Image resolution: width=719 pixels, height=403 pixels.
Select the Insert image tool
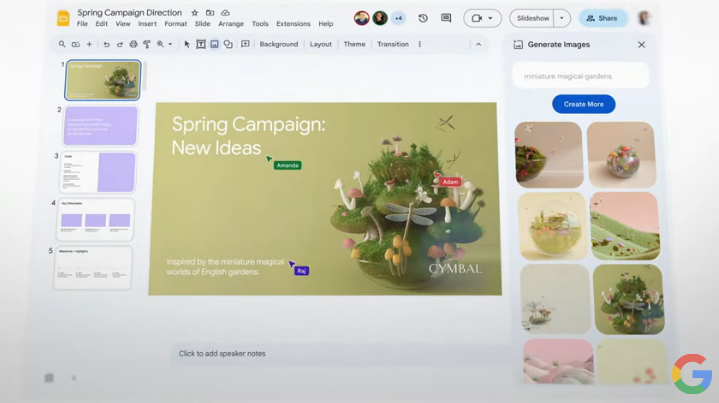pos(215,44)
